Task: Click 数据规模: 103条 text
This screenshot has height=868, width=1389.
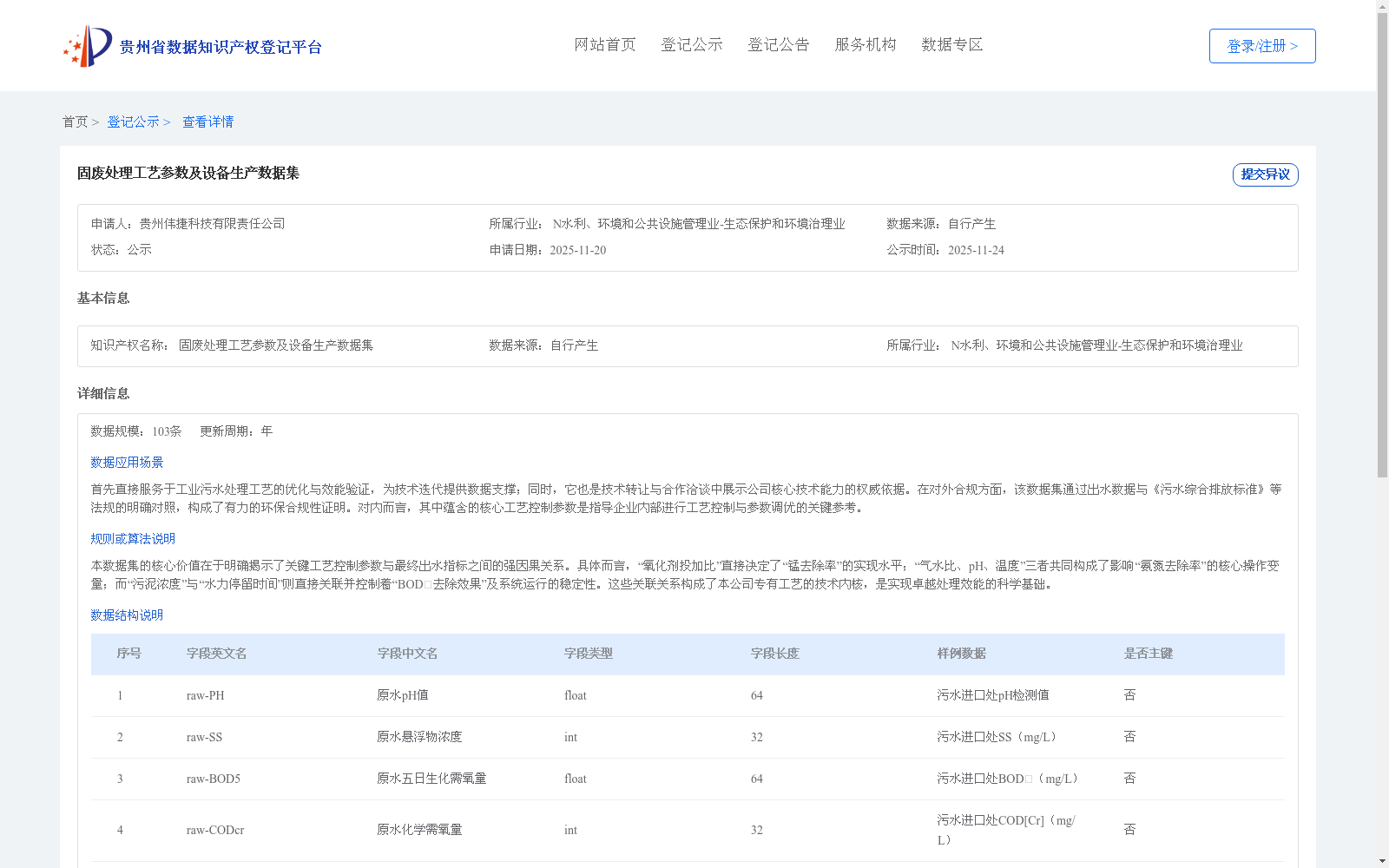Action: (136, 431)
